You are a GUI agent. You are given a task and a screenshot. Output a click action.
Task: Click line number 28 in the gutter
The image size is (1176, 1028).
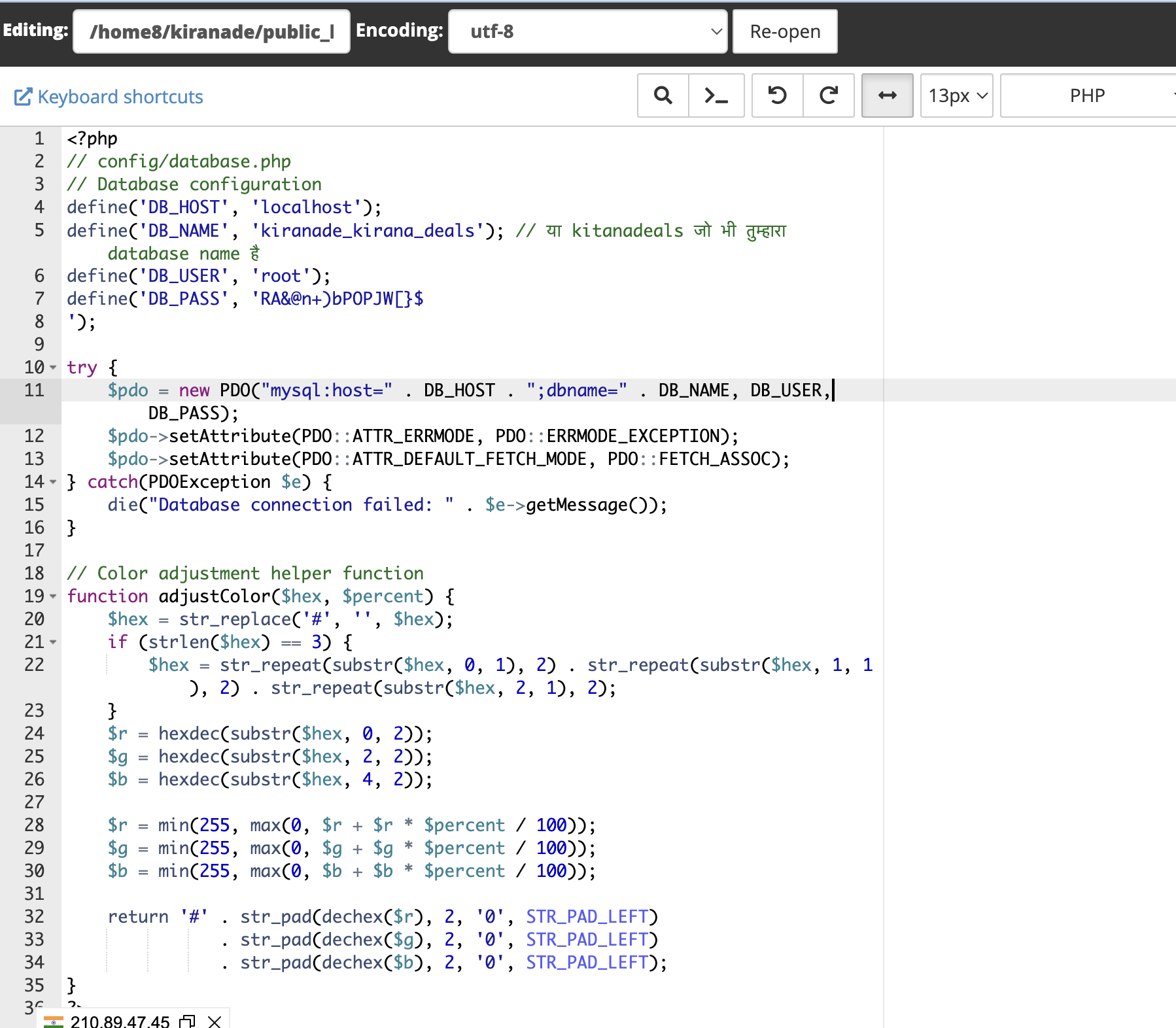(x=34, y=825)
